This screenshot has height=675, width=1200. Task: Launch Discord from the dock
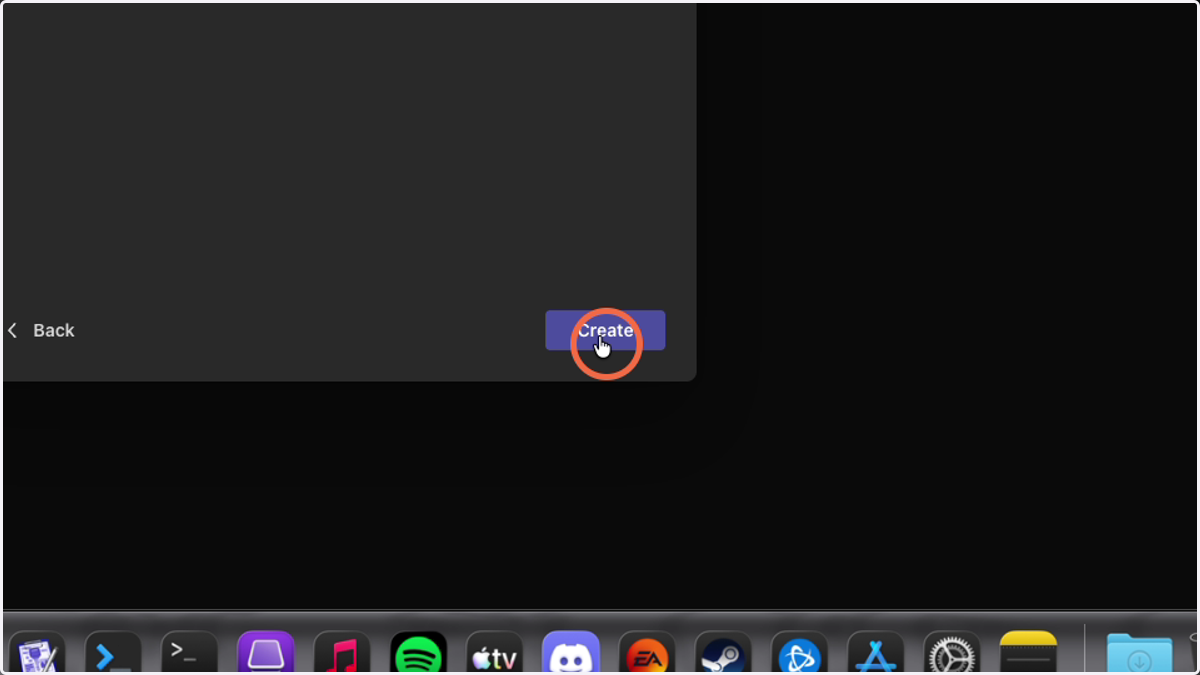coord(571,653)
